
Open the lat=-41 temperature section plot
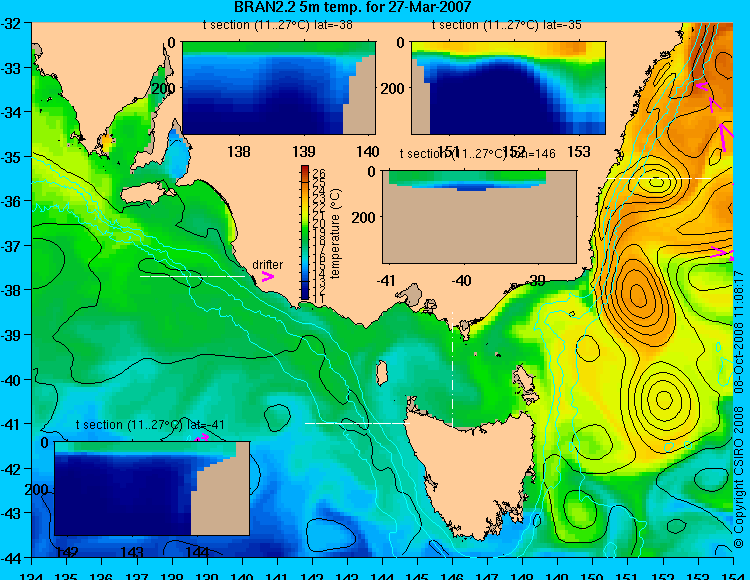pyautogui.click(x=152, y=488)
